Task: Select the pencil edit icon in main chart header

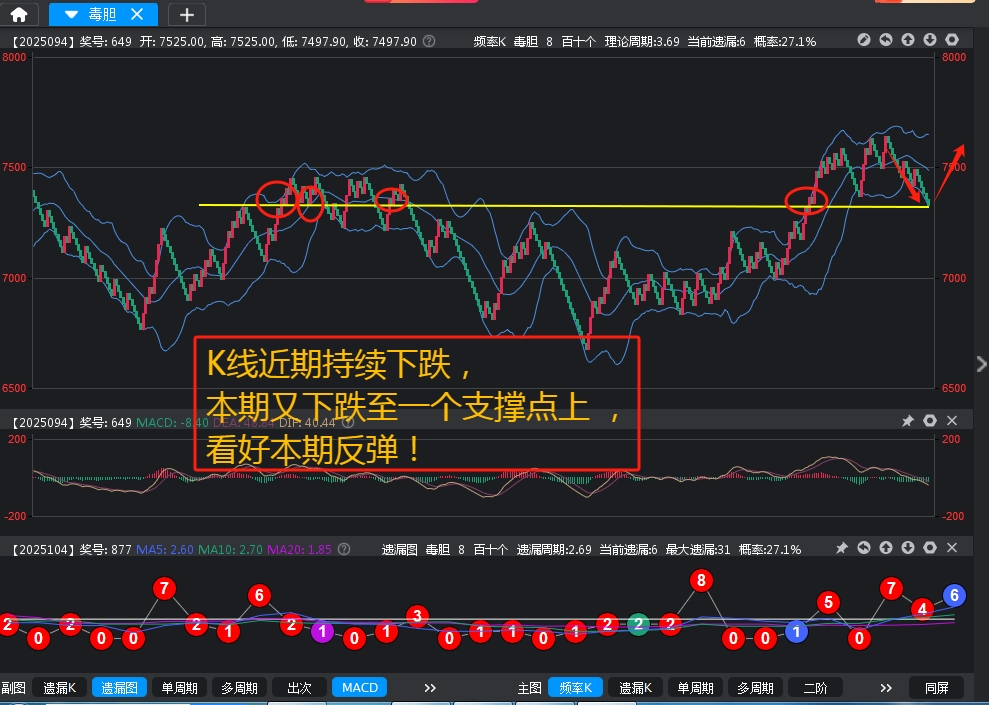Action: [864, 40]
